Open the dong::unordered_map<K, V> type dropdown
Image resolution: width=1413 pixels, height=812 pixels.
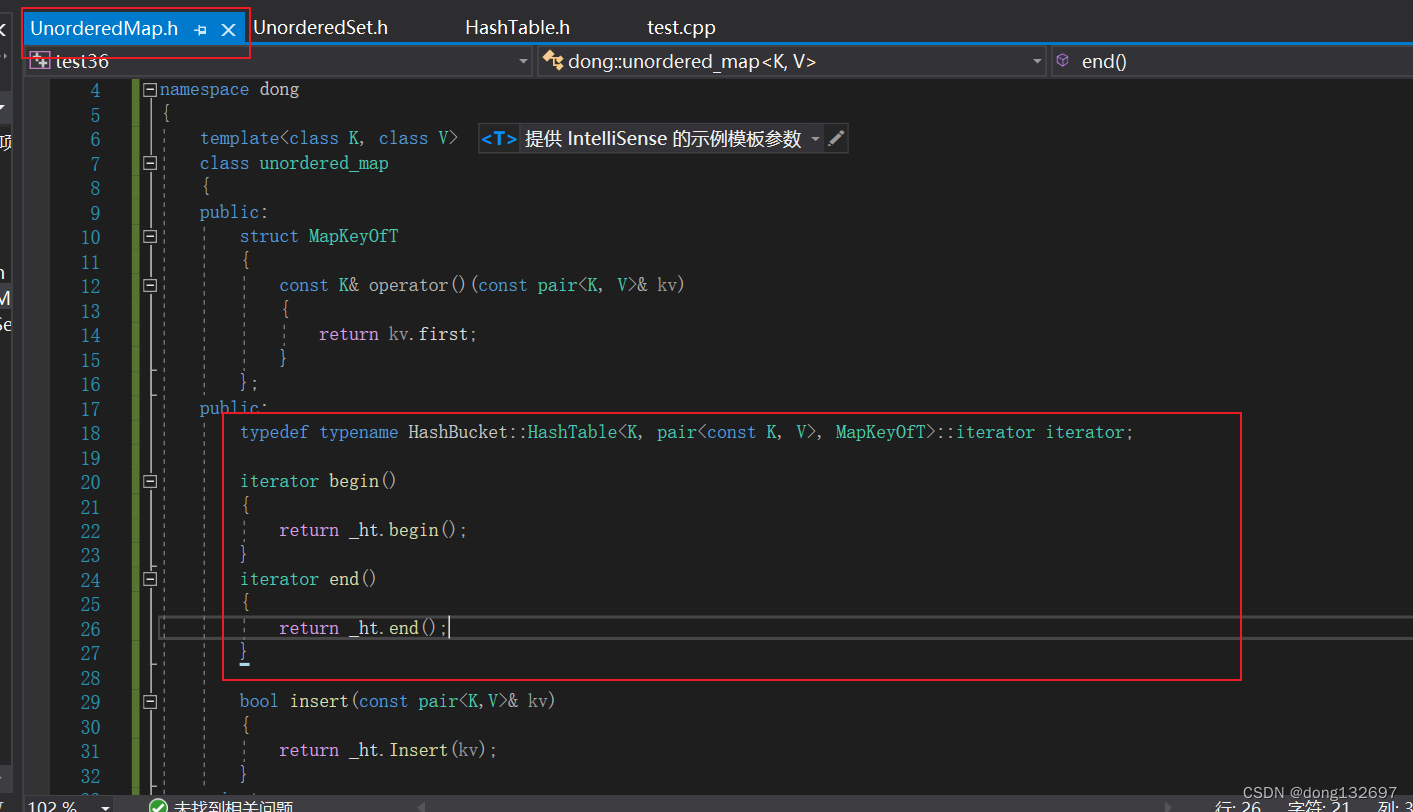[1037, 62]
